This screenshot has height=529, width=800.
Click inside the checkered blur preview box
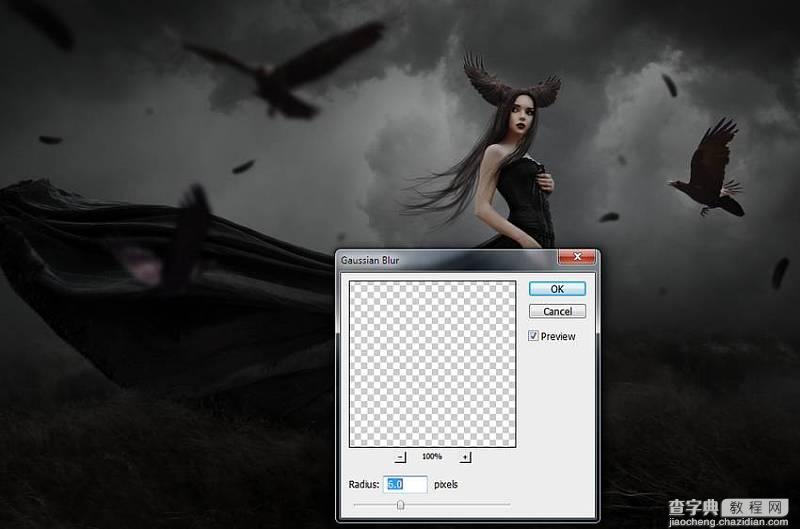coord(432,363)
